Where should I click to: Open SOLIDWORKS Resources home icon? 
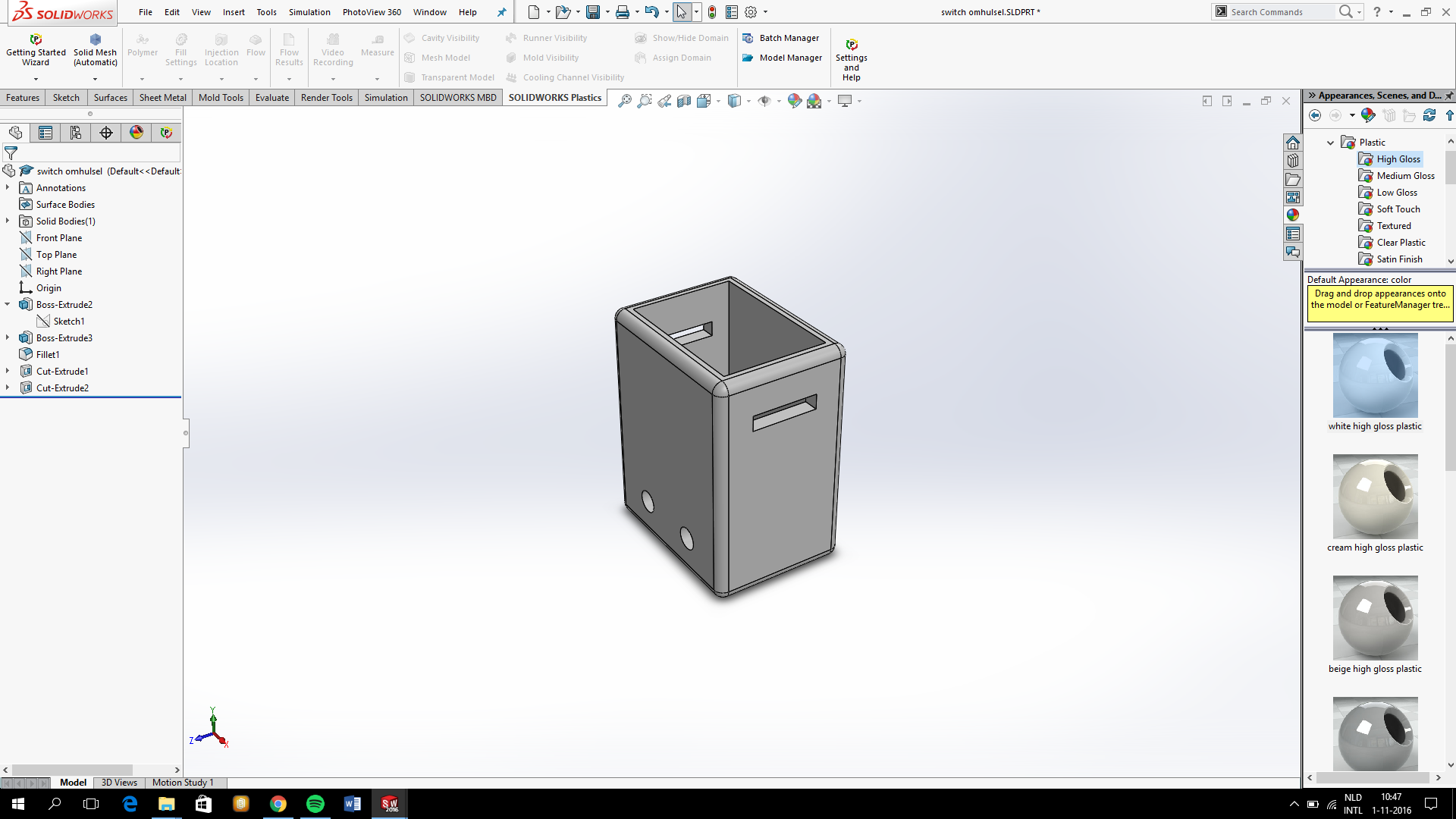tap(1293, 143)
